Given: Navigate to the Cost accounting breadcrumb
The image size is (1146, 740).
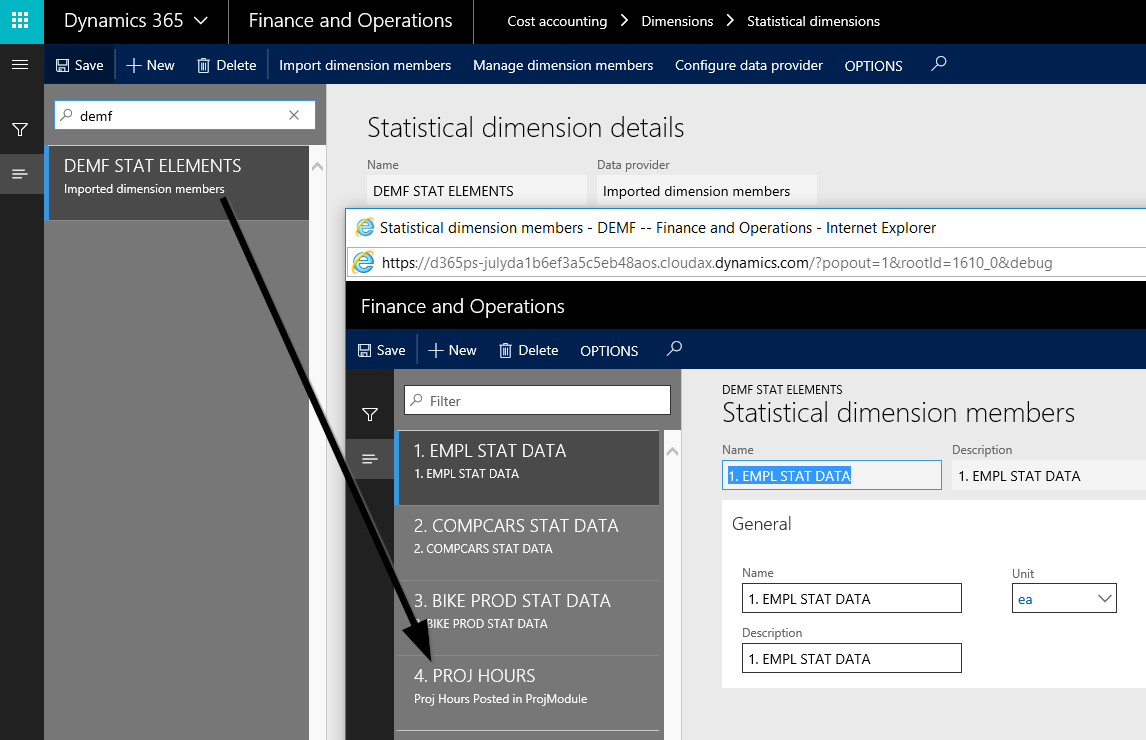Looking at the screenshot, I should pos(557,21).
